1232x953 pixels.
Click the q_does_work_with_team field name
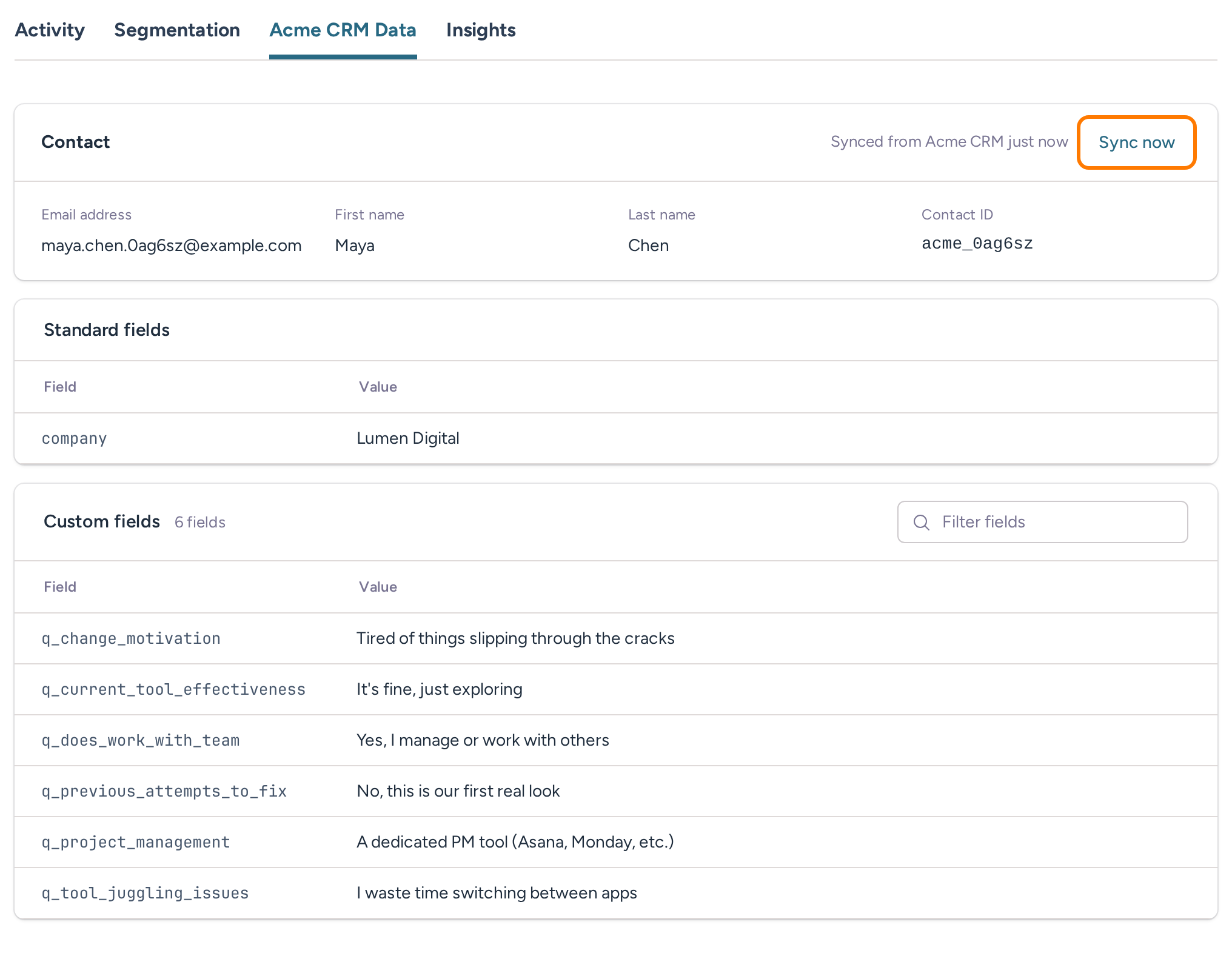(141, 740)
